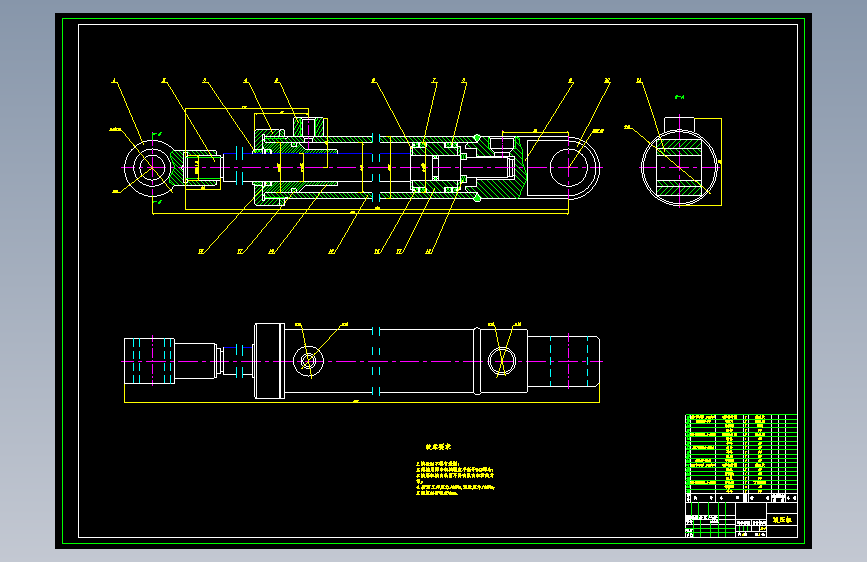Click part callout number 10 above the clevis
This screenshot has height=562, width=867.
pyautogui.click(x=607, y=81)
